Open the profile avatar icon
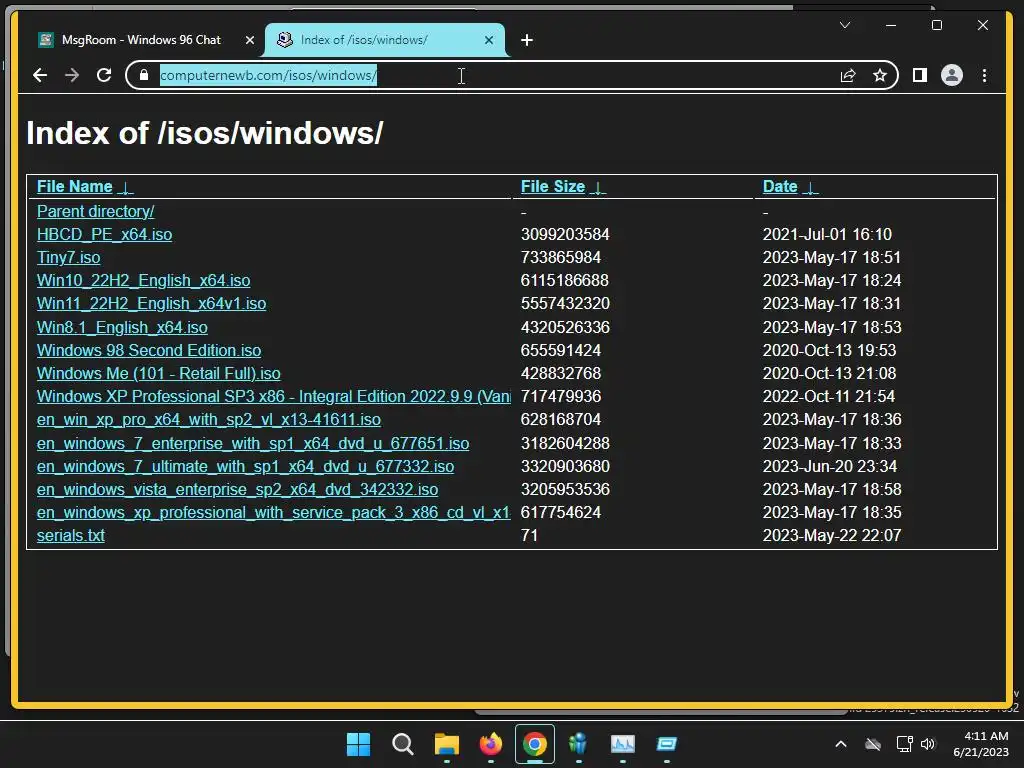Screen dimensions: 1024x768 pyautogui.click(x=952, y=76)
